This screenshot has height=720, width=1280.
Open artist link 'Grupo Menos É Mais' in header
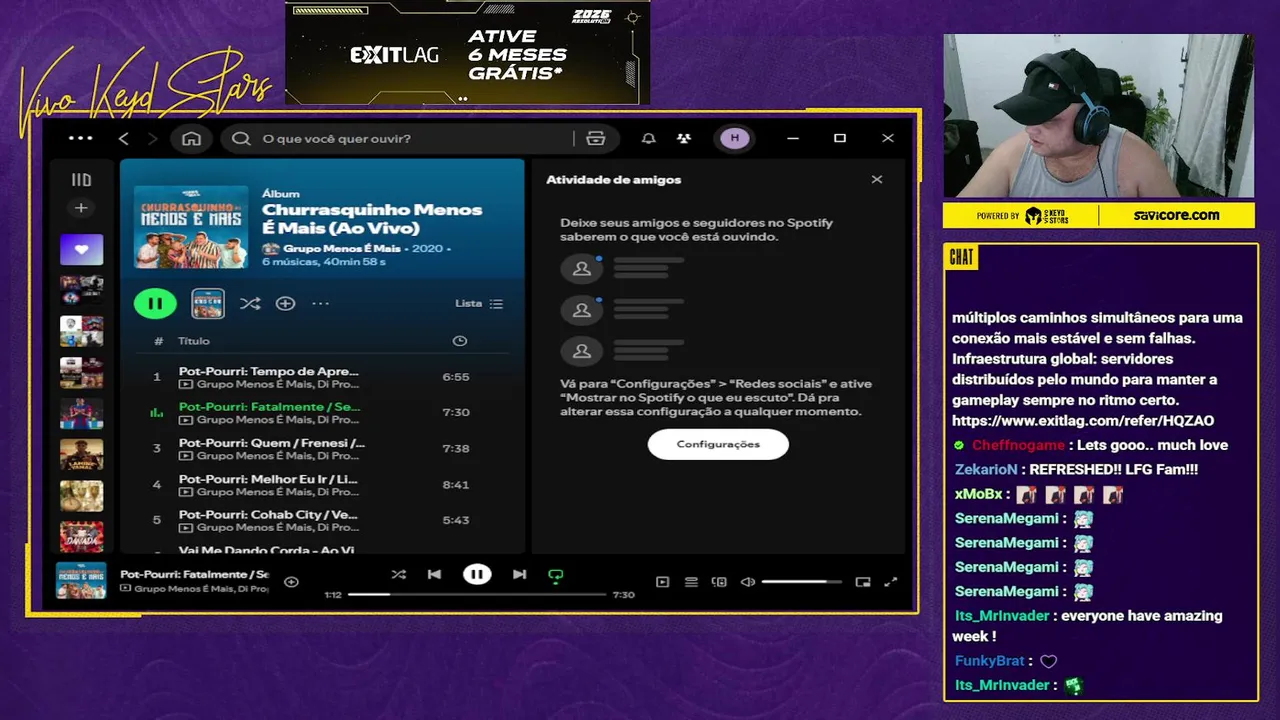click(x=342, y=248)
